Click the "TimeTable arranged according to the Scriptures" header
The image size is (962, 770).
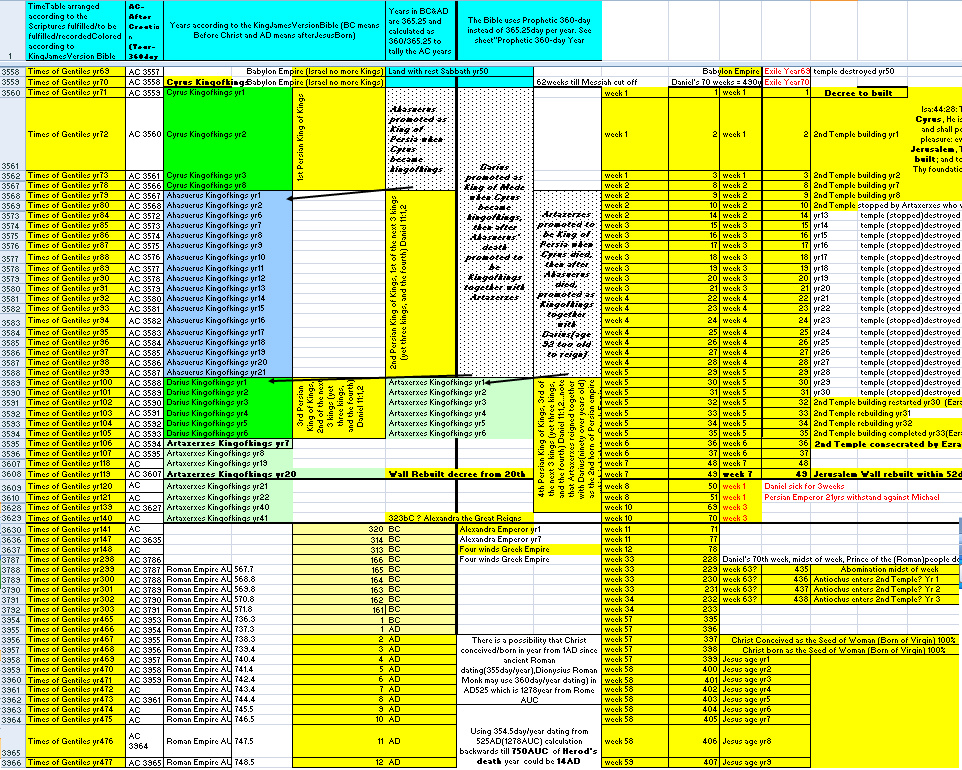coord(75,31)
